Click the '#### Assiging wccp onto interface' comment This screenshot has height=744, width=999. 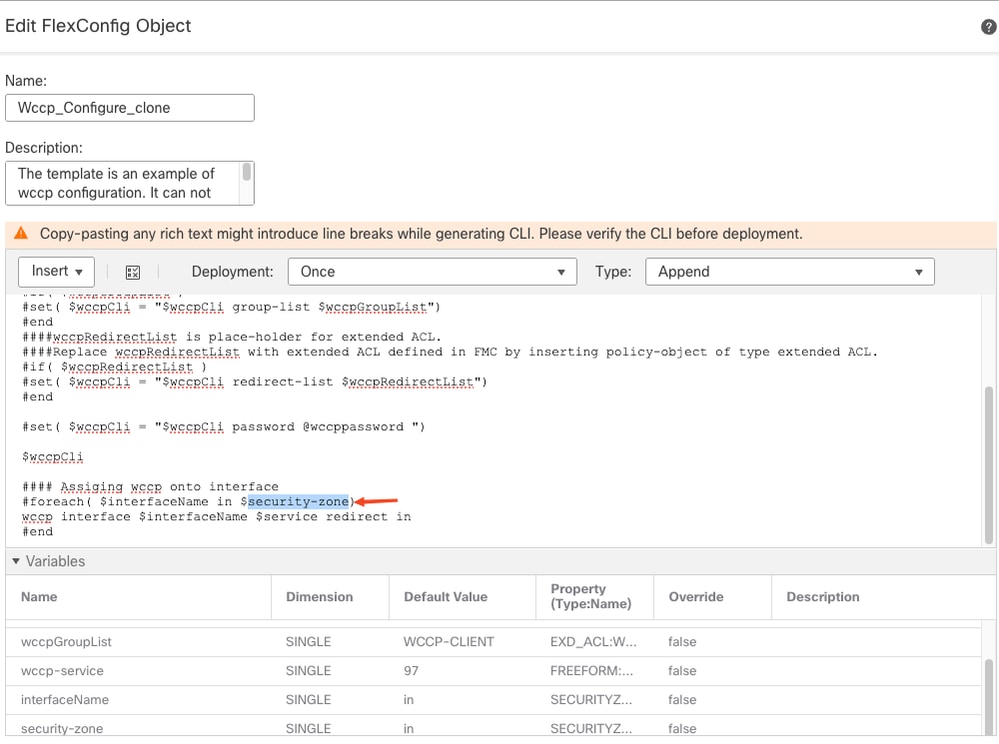(x=150, y=487)
